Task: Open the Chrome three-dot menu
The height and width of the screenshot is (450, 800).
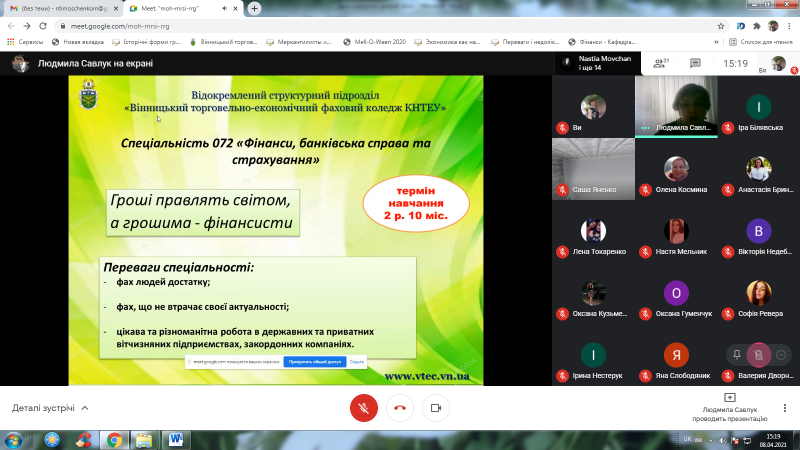Action: point(790,26)
